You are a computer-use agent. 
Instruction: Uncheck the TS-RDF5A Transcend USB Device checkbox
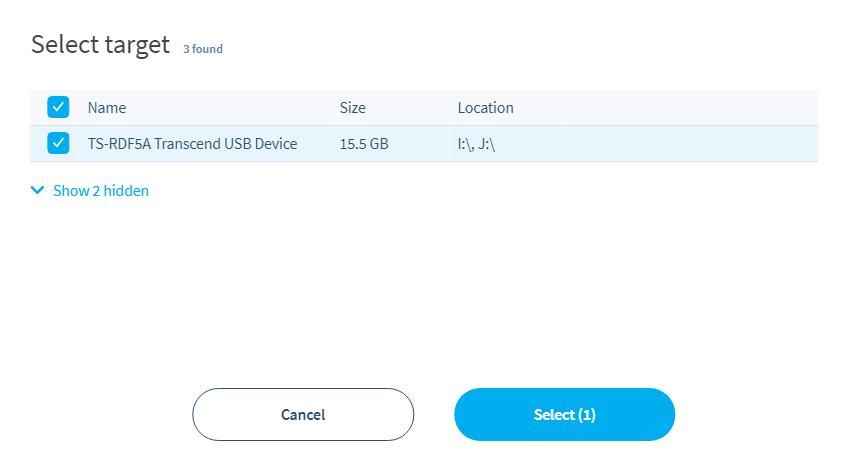58,143
